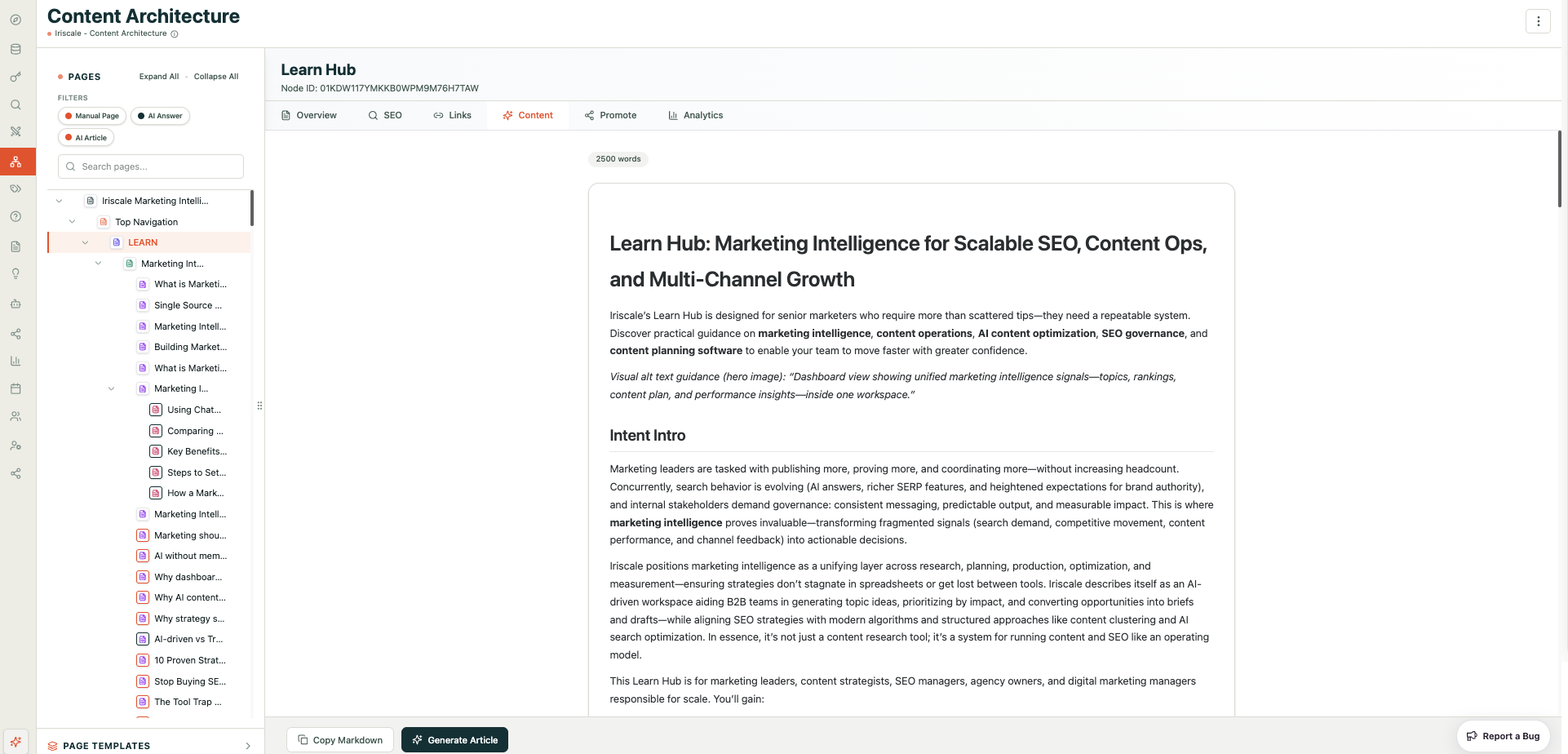
Task: Click the Report a Bug button
Action: [1504, 736]
